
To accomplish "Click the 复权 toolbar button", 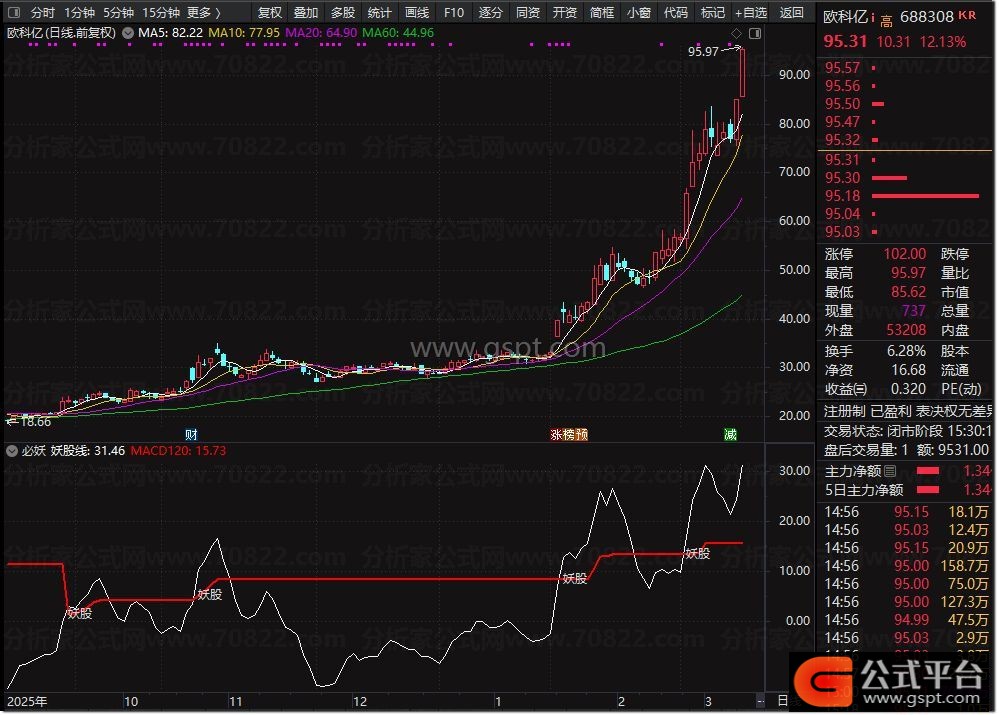I will point(270,13).
